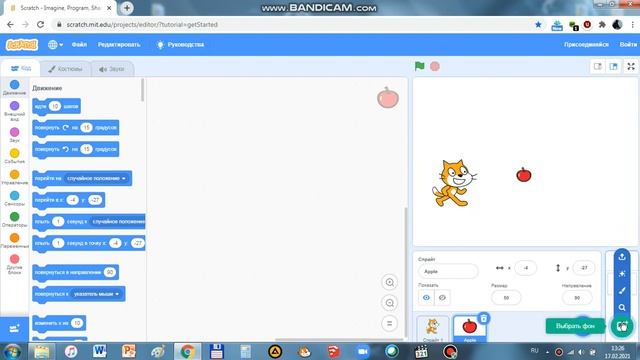Click degrees value in turn clockwise block

tap(86, 127)
